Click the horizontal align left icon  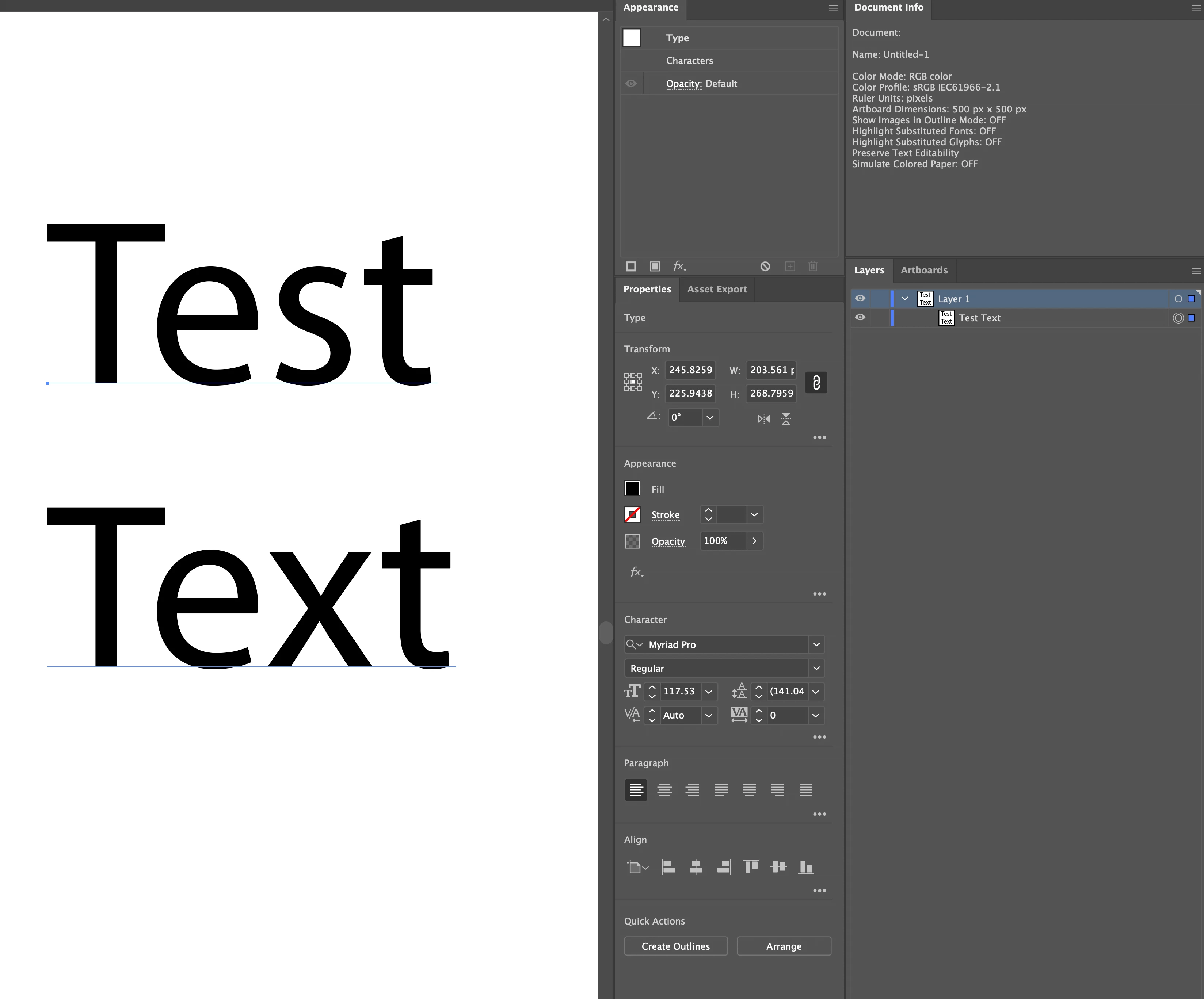point(668,866)
